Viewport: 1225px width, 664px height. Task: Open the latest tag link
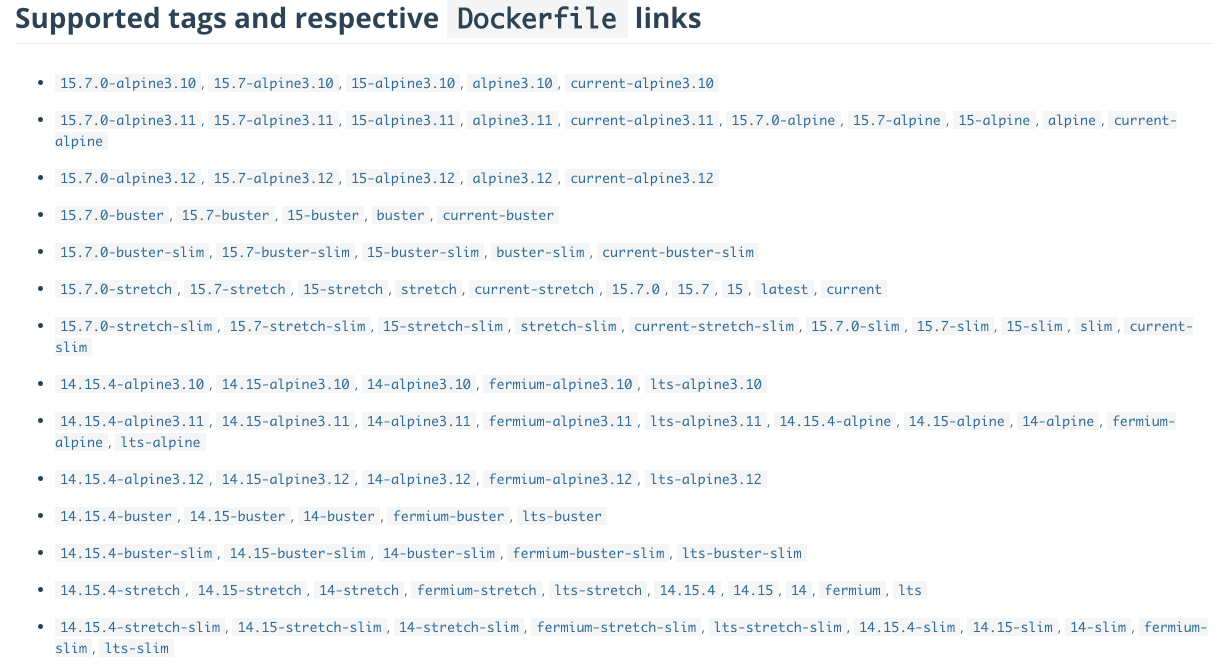coord(784,289)
